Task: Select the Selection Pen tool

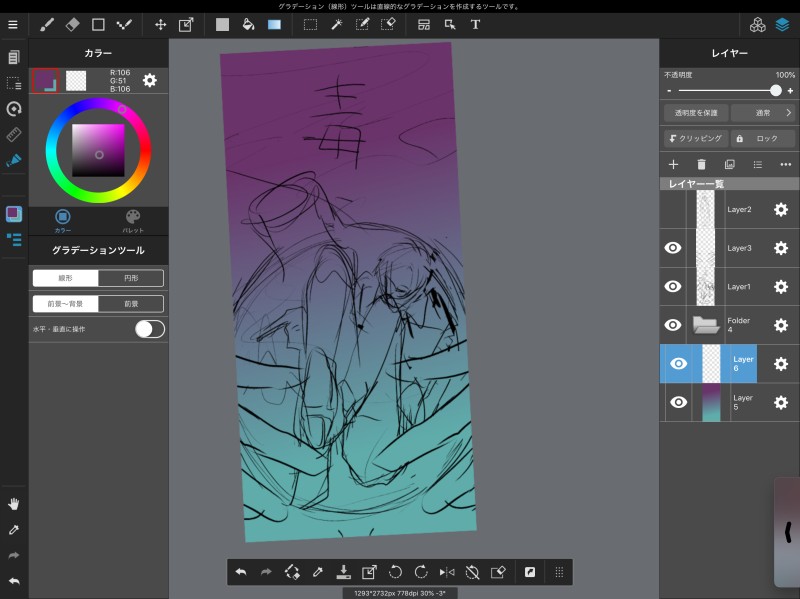Action: pos(362,24)
